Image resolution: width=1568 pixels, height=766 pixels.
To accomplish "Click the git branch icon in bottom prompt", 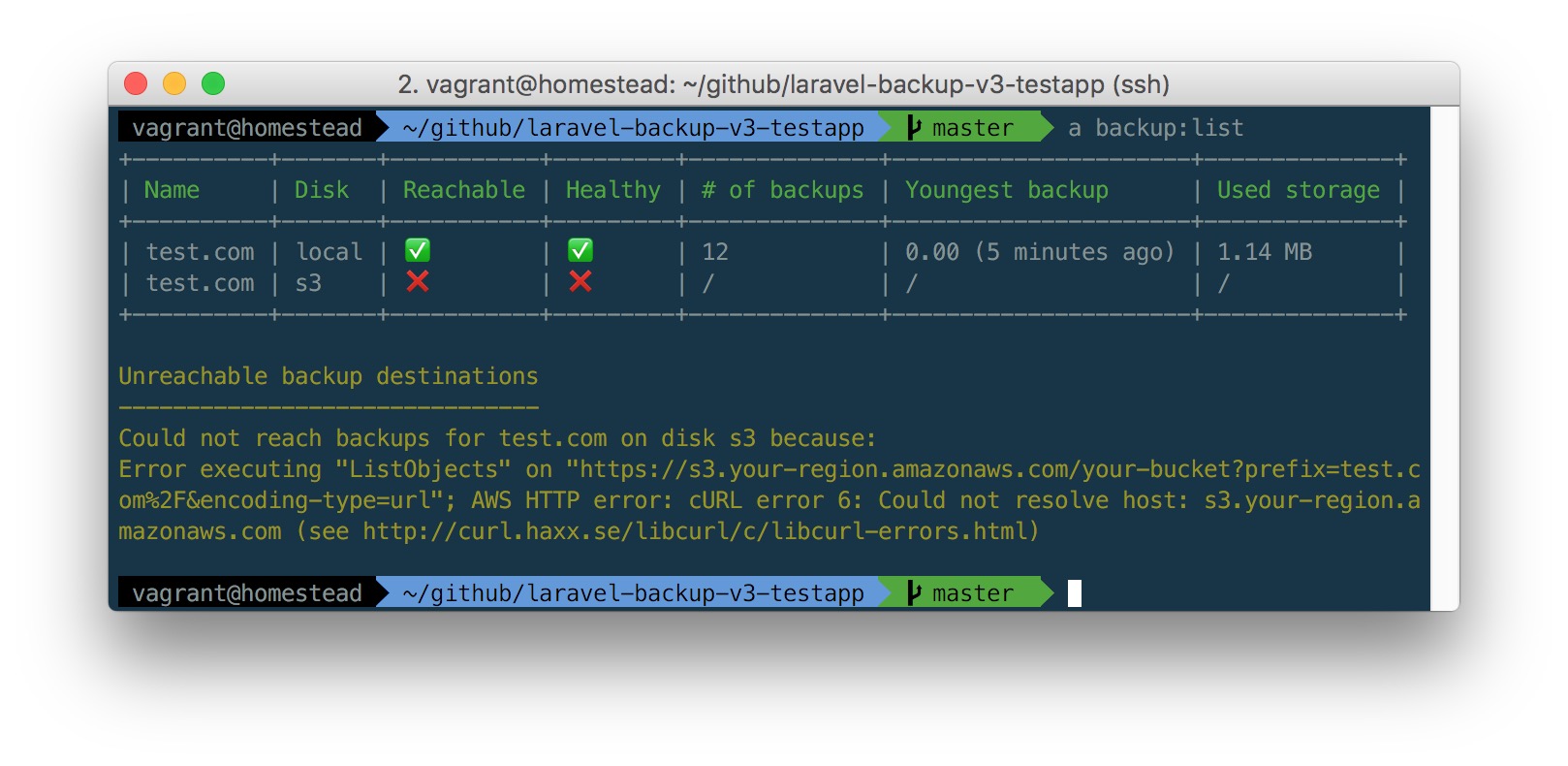I will click(x=914, y=593).
